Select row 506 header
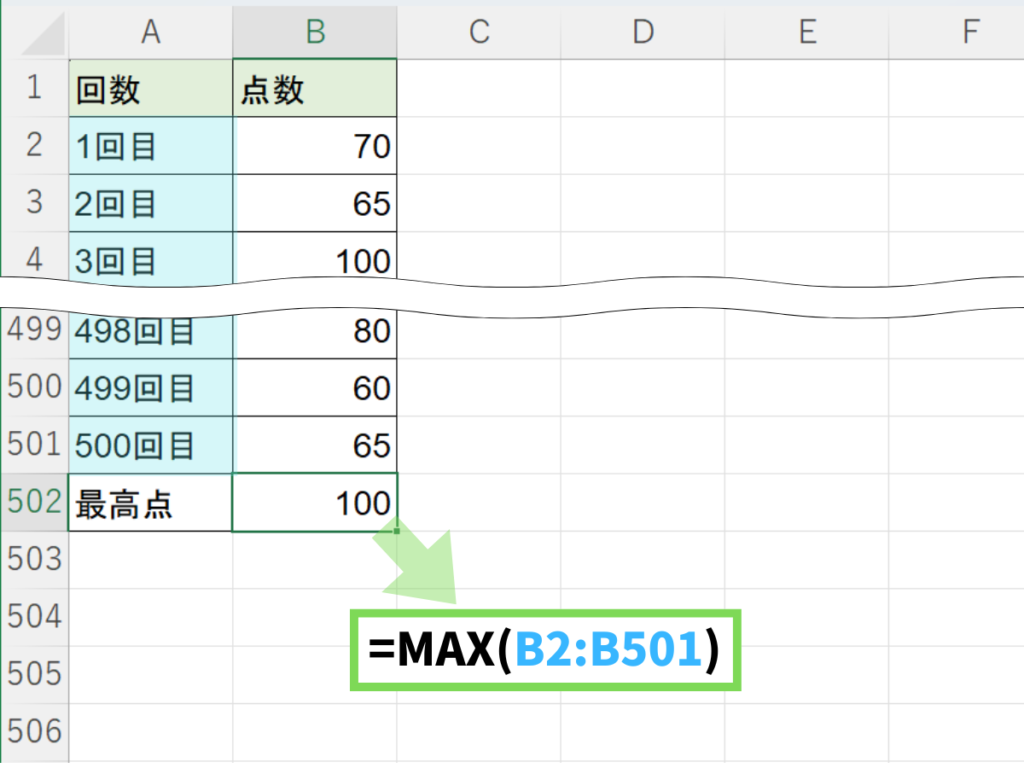This screenshot has height=768, width=1024. 34,731
